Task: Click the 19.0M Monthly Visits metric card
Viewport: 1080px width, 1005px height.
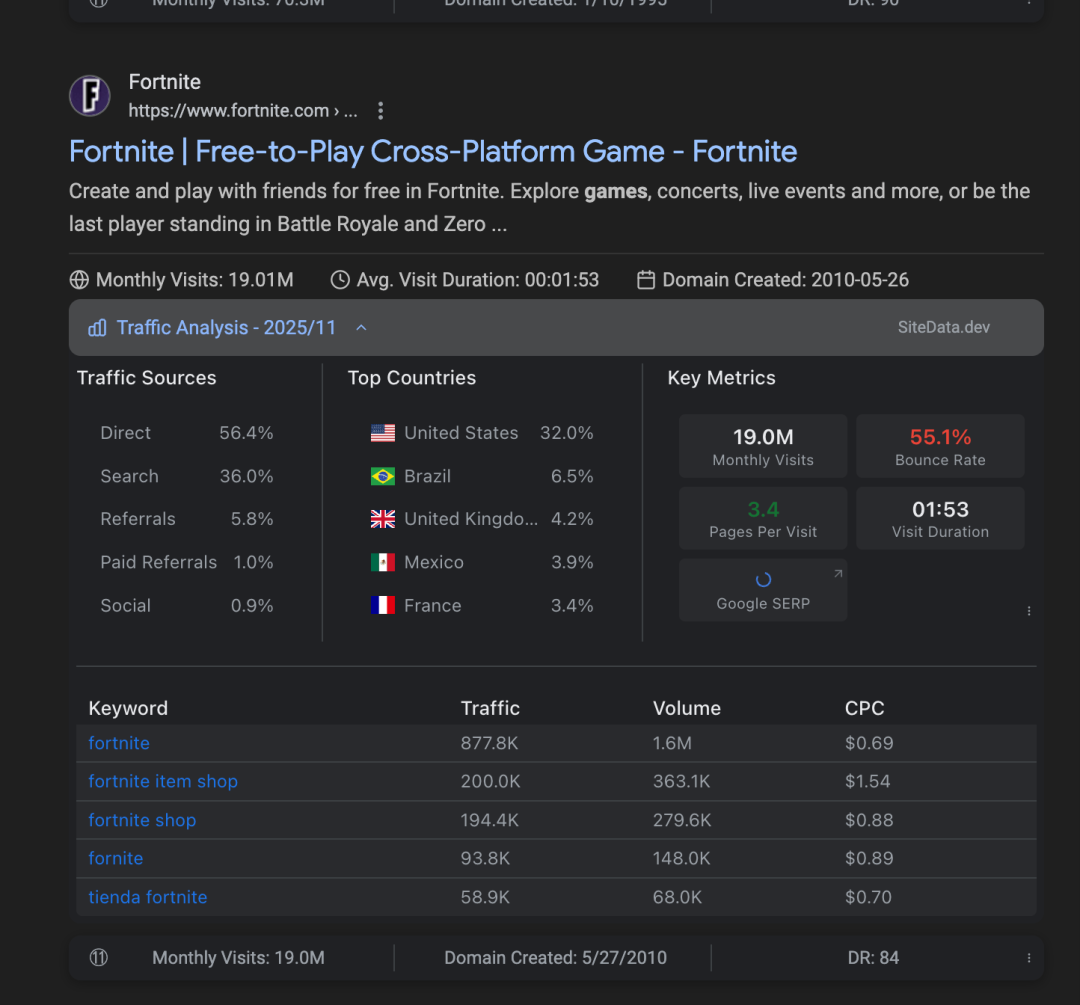Action: pos(763,446)
